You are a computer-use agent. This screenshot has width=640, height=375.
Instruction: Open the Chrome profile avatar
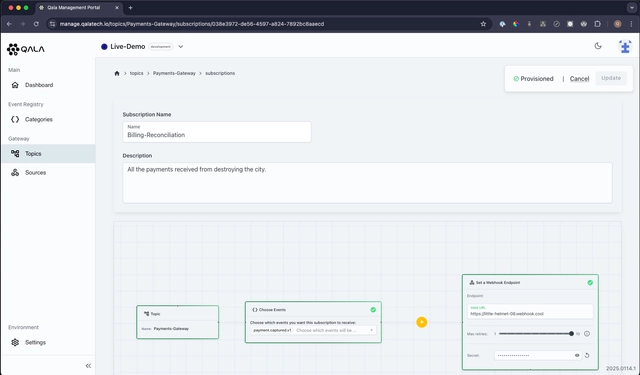618,24
